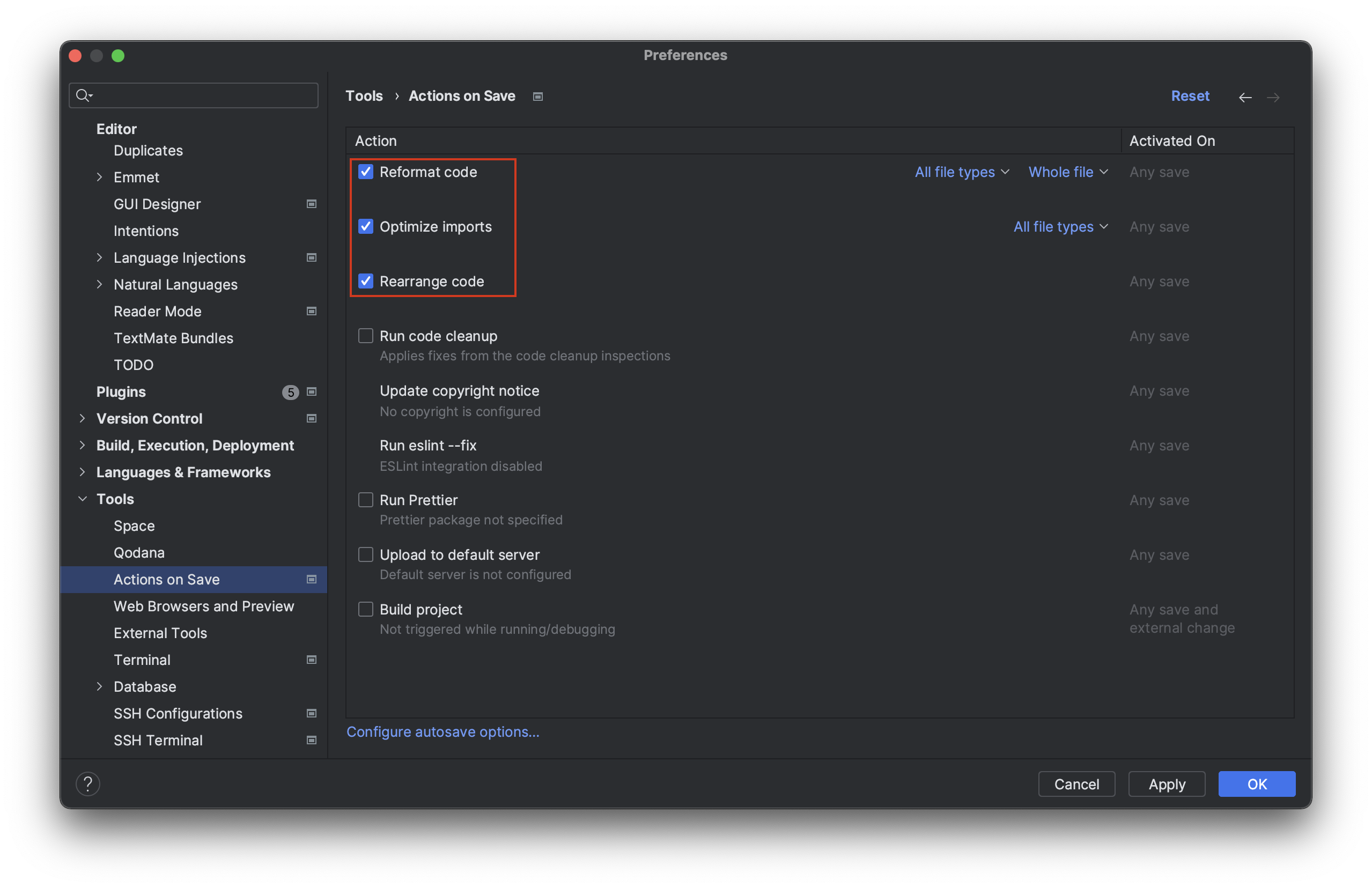Viewport: 1372px width, 888px height.
Task: Click the Update copyright notice row text
Action: click(460, 391)
